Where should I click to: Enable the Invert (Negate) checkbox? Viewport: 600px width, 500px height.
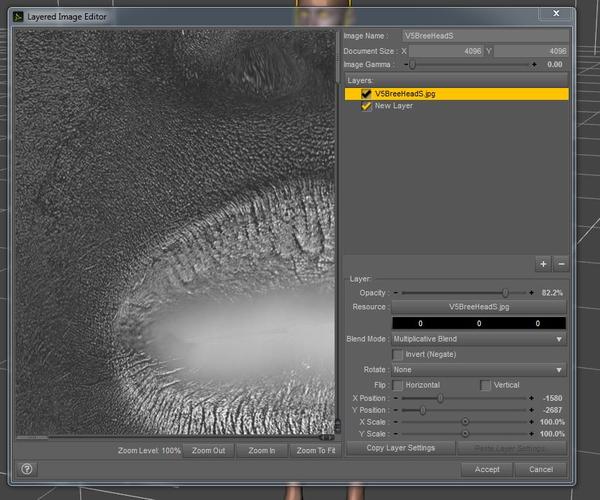[398, 354]
